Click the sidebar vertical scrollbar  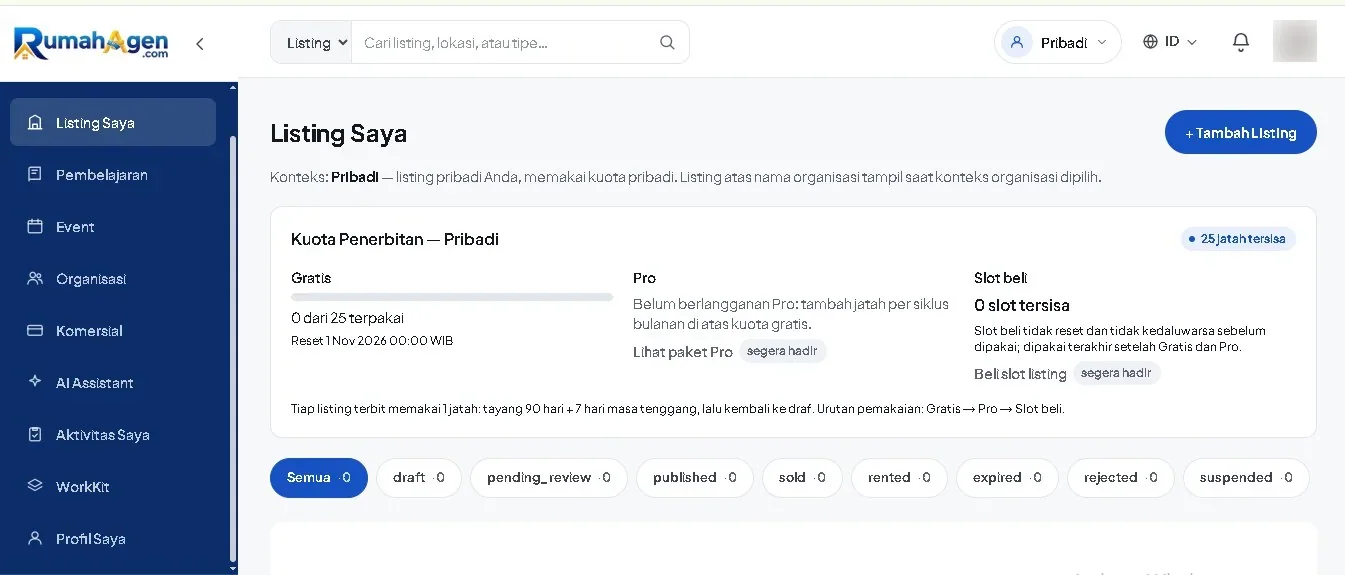click(x=233, y=350)
